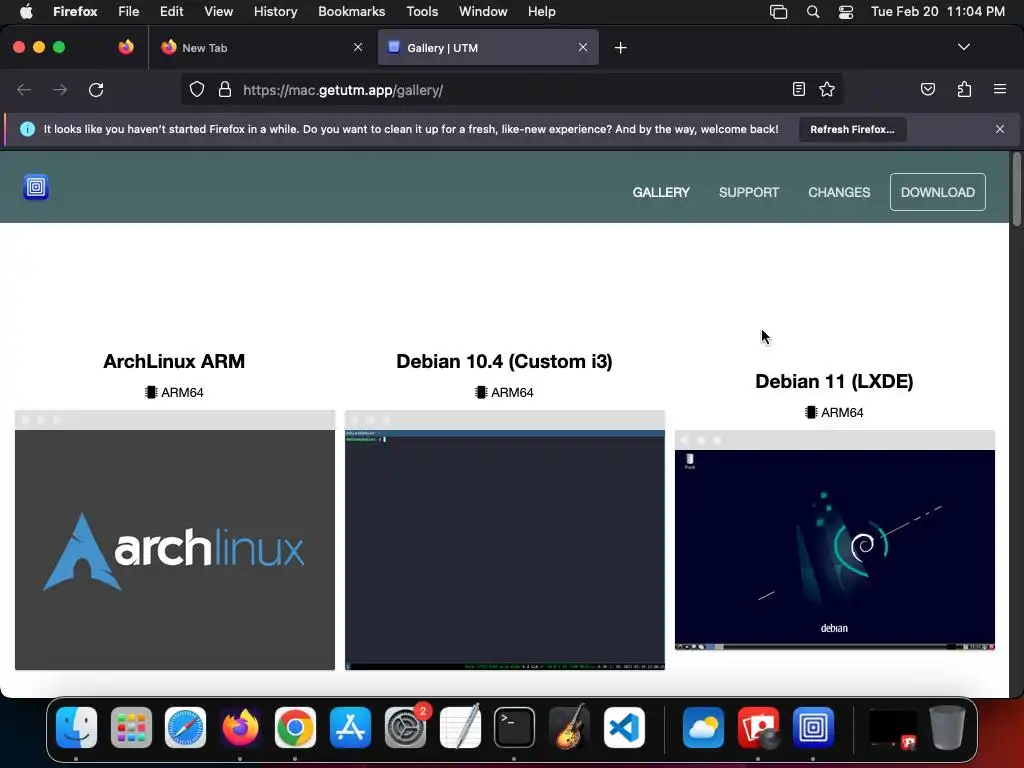Launch Google Chrome from the Dock

tap(295, 727)
